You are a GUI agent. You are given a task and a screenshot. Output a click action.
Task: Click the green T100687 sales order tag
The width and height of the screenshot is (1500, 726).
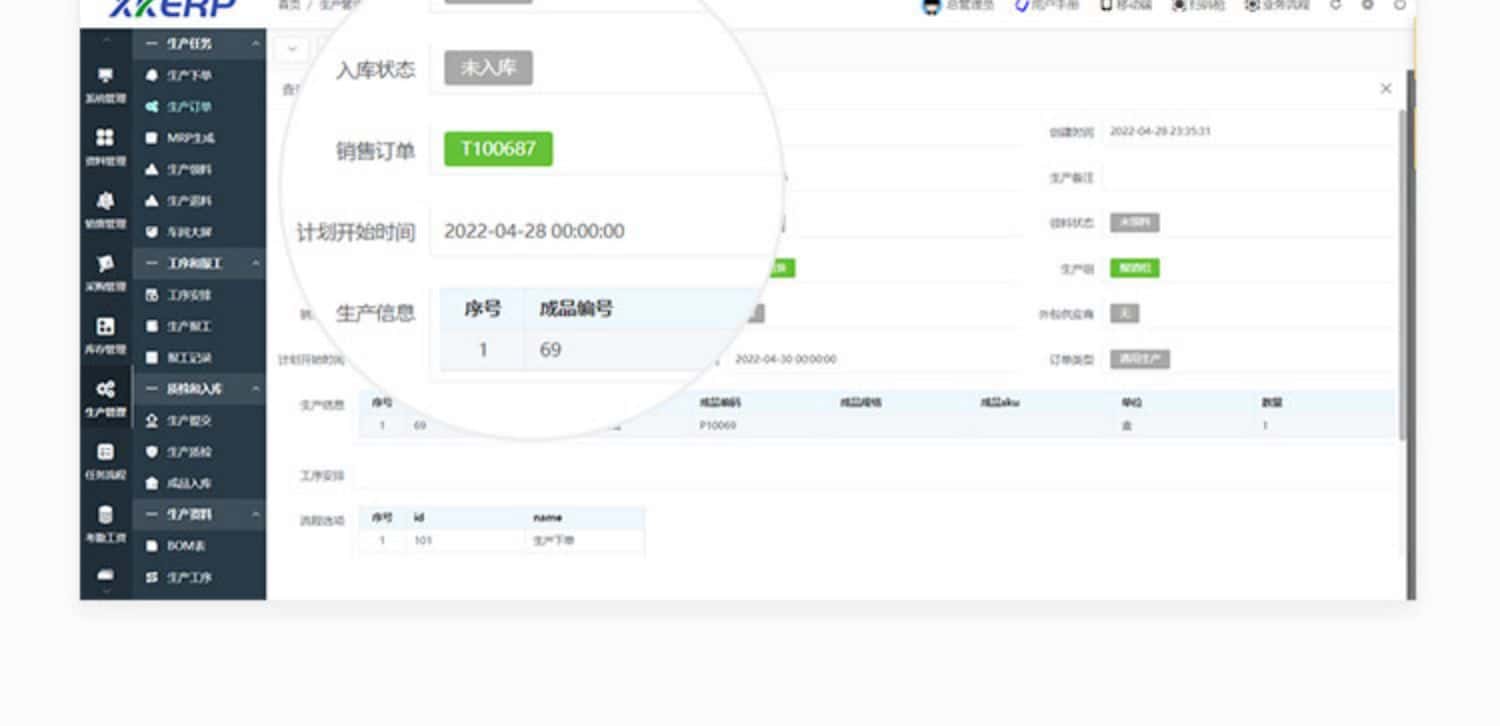498,149
